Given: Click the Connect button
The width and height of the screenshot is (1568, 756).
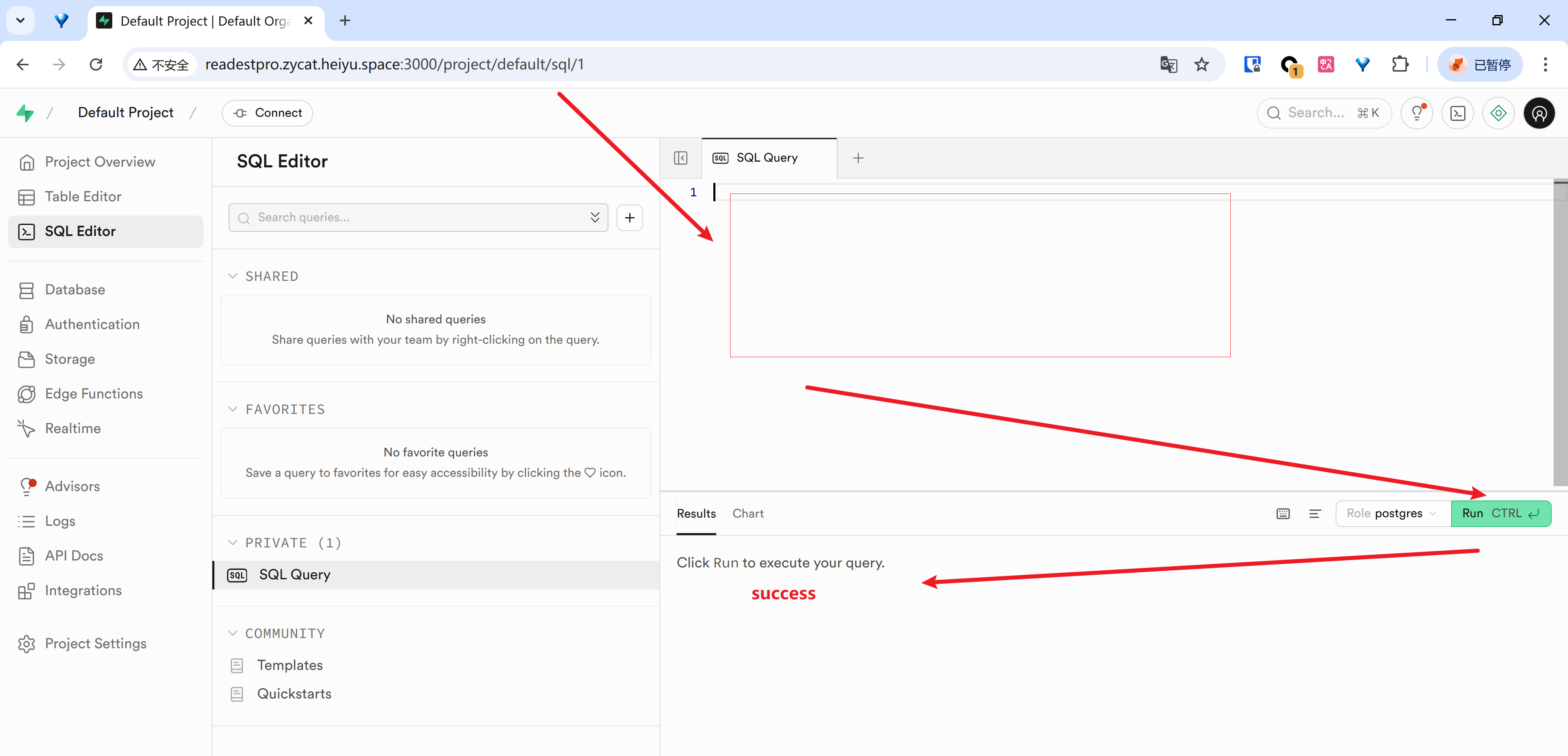Looking at the screenshot, I should pos(267,113).
